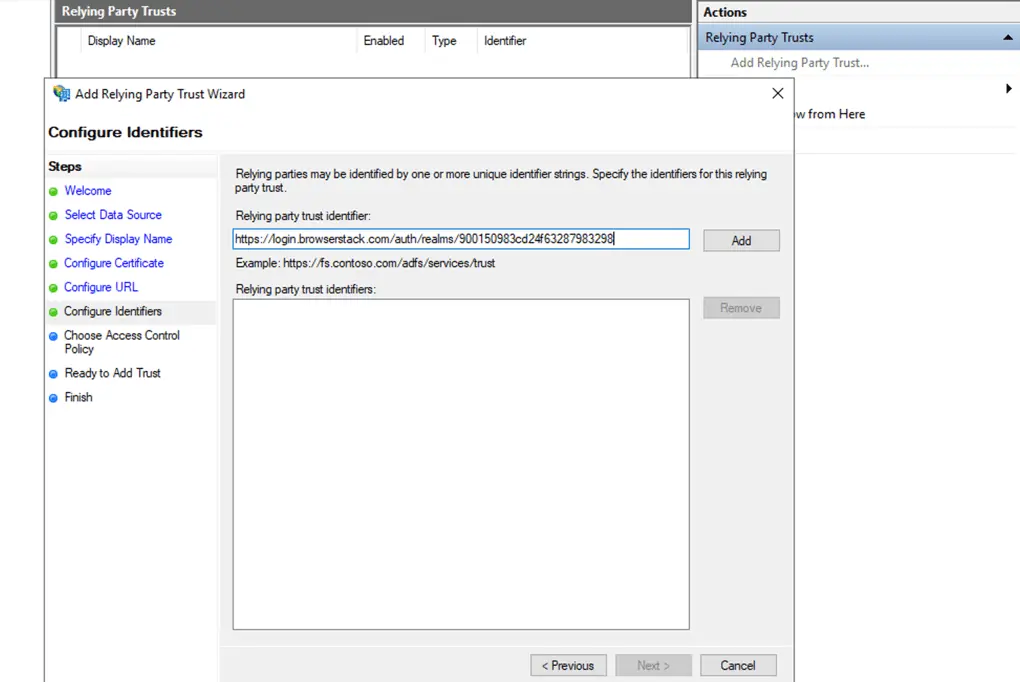Image resolution: width=1020 pixels, height=682 pixels.
Task: Sort by the Display Name column header
Action: (x=122, y=41)
